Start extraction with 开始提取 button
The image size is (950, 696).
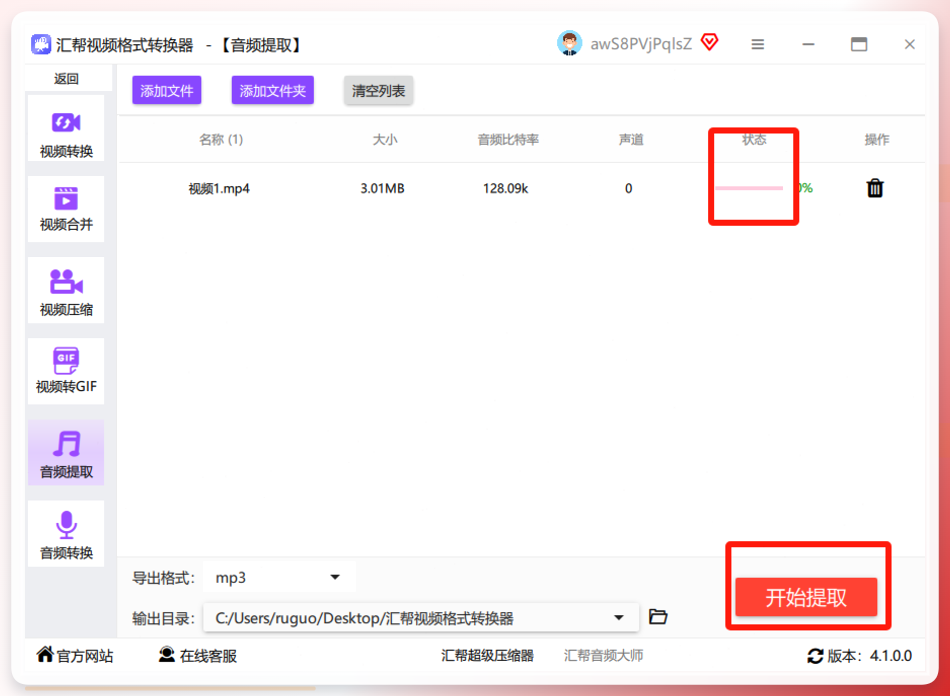[x=806, y=597]
